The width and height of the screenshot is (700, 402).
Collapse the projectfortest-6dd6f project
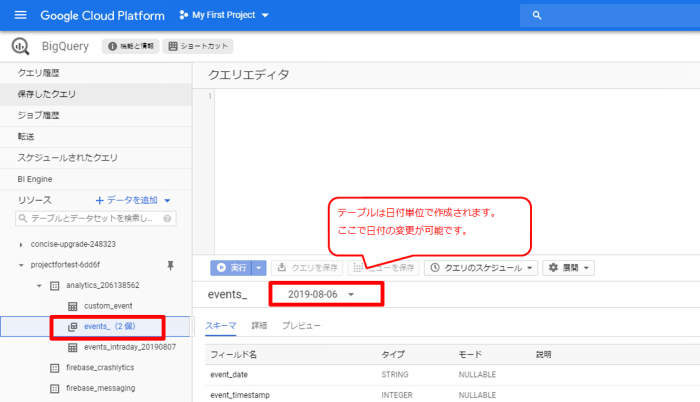tap(21, 265)
